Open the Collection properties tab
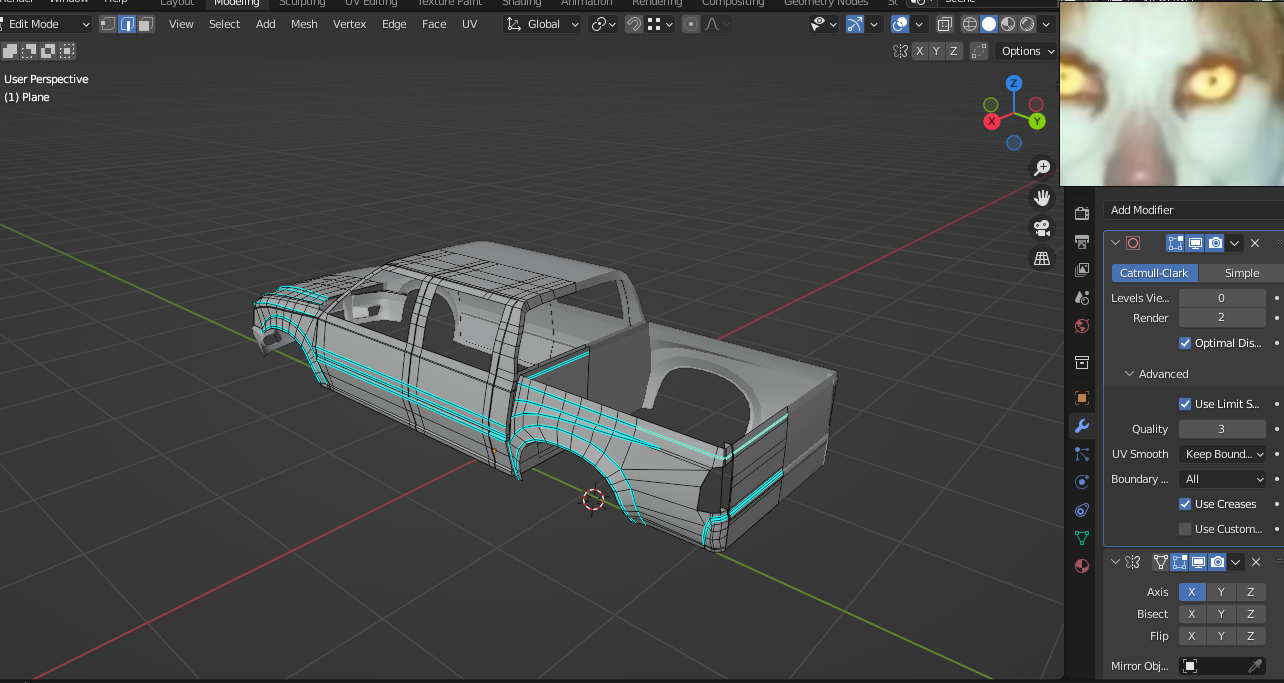The width and height of the screenshot is (1284, 683). 1081,362
